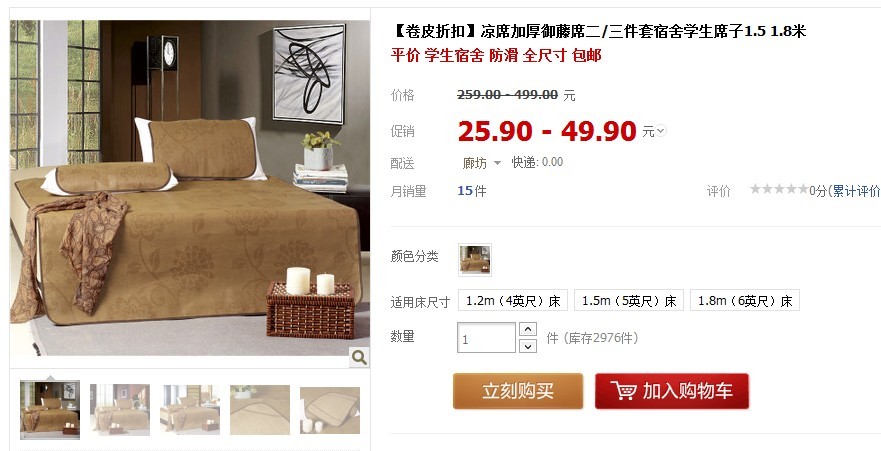
Task: Click the 立刻购买 buy now button
Action: 517,391
